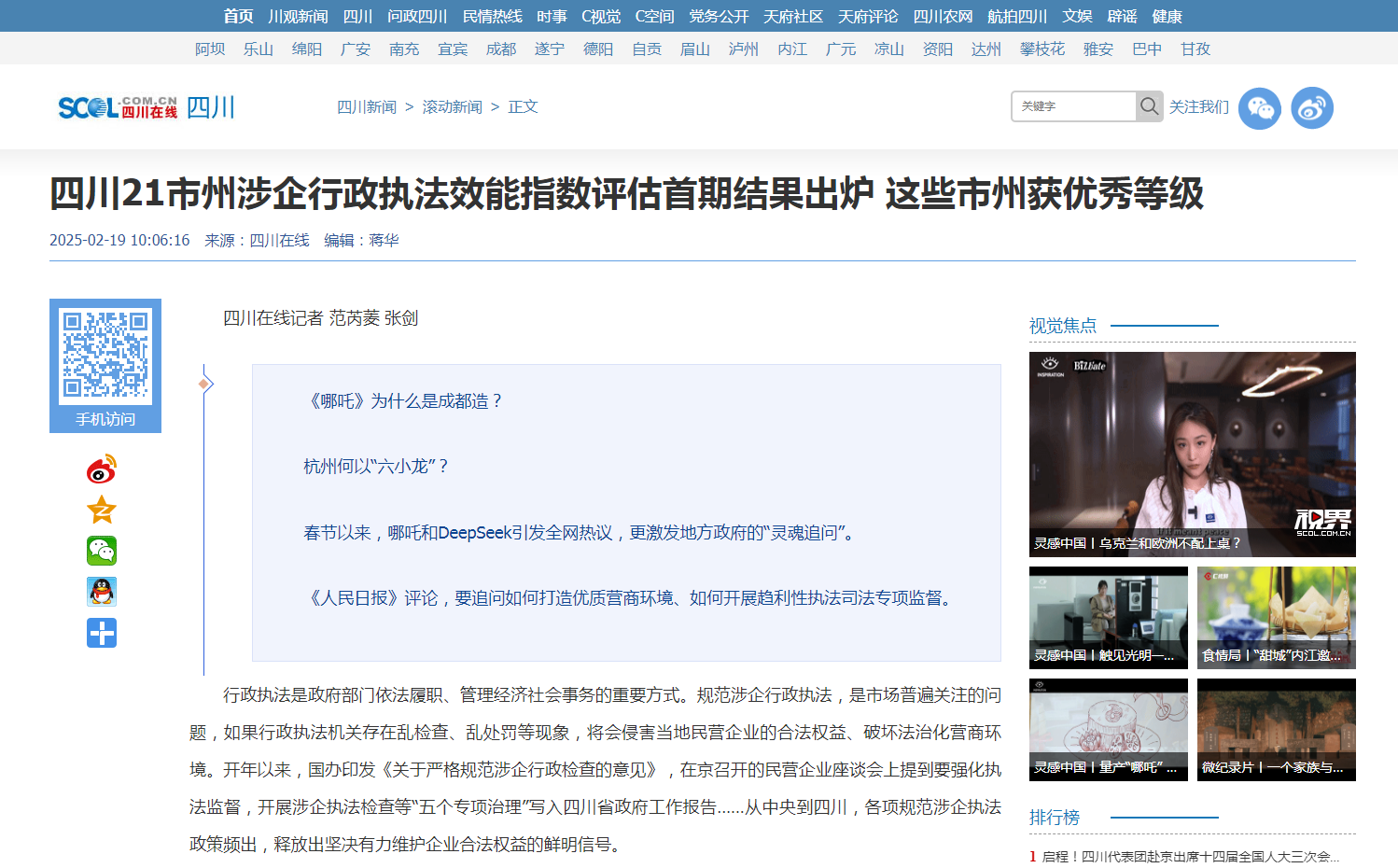The width and height of the screenshot is (1398, 868).
Task: Open the 乌克兰和欧洲不配上桌 video thumbnail
Action: 1192,454
